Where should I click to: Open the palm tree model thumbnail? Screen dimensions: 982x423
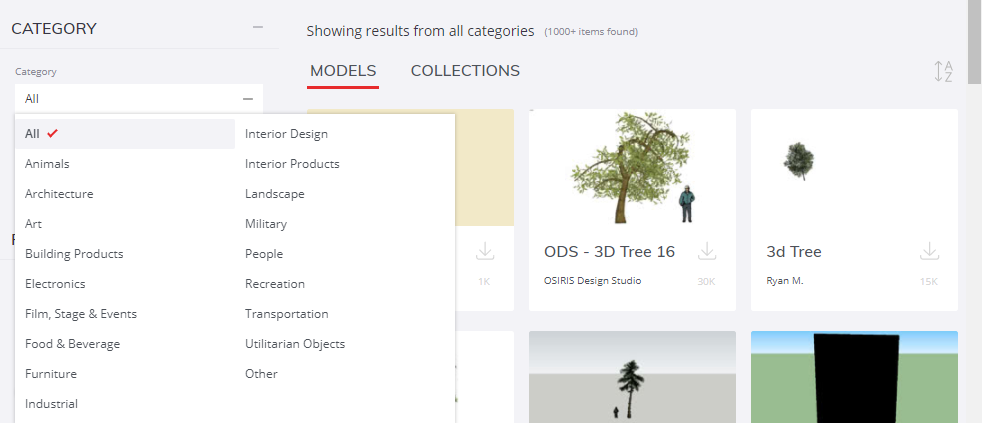tap(633, 377)
